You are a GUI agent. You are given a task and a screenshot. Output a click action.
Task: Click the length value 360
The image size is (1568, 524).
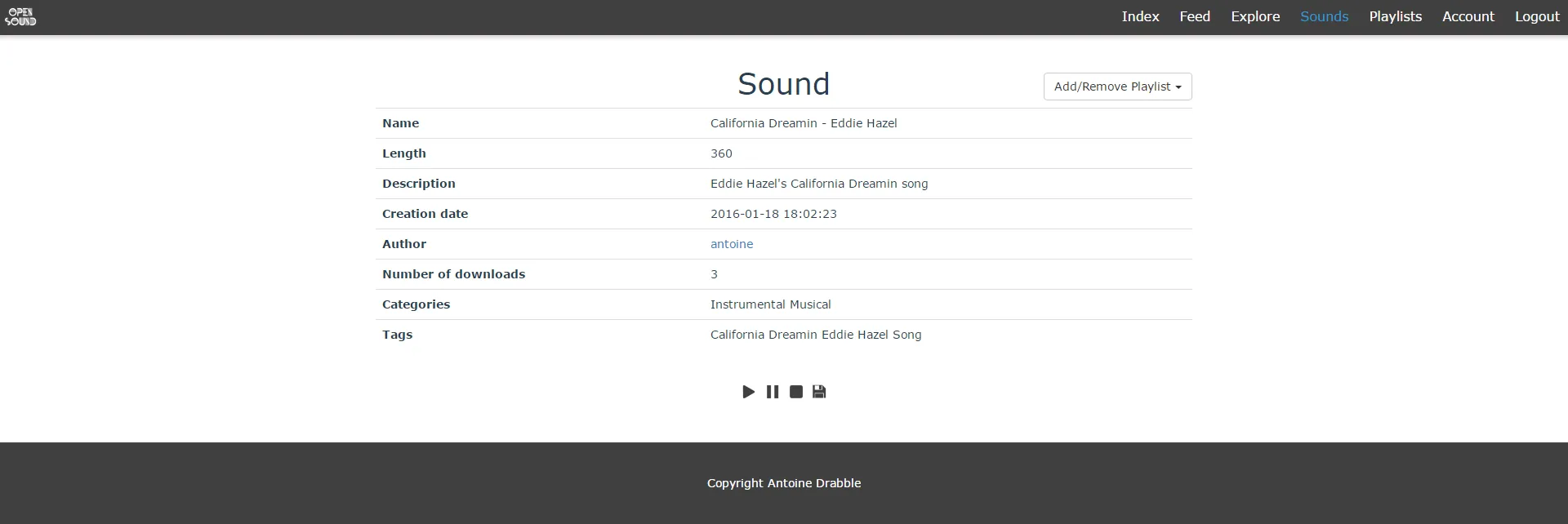[721, 153]
